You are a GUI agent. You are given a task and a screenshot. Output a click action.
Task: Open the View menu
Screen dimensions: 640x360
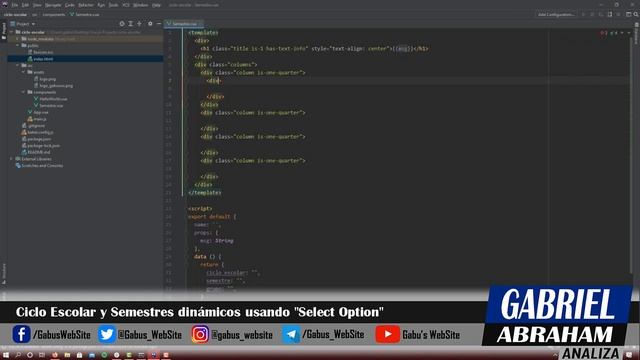[37, 5]
